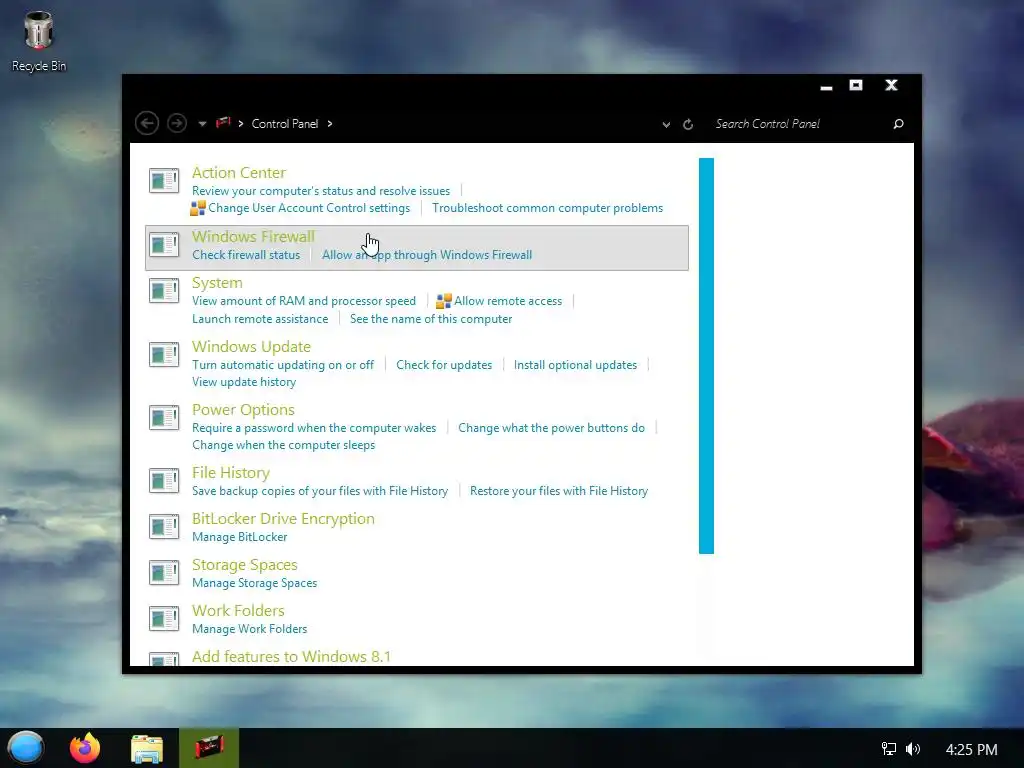Open Change User Account Control settings
The image size is (1024, 768).
click(309, 208)
